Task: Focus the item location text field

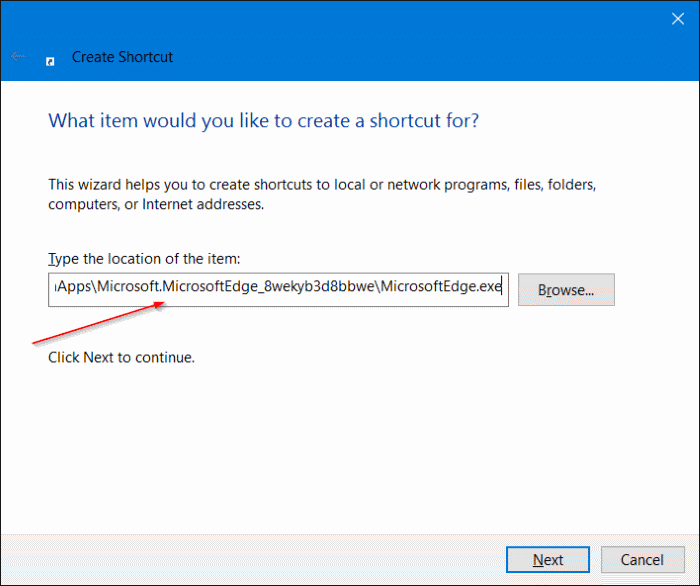Action: tap(278, 290)
